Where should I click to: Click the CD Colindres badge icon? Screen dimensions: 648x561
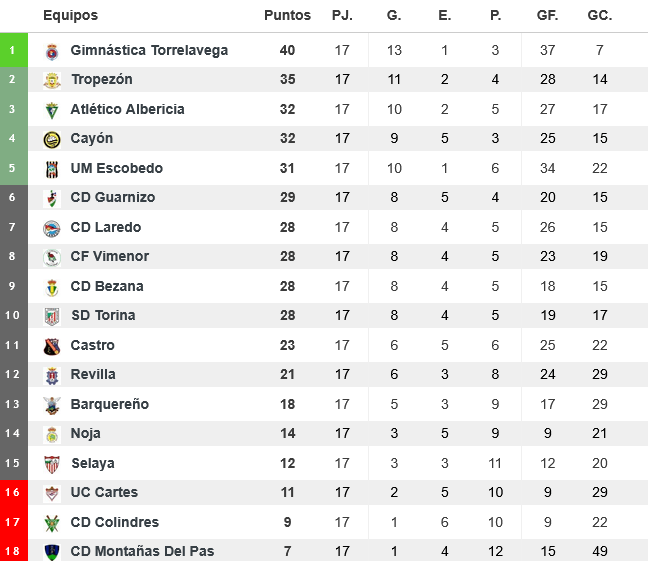point(52,523)
